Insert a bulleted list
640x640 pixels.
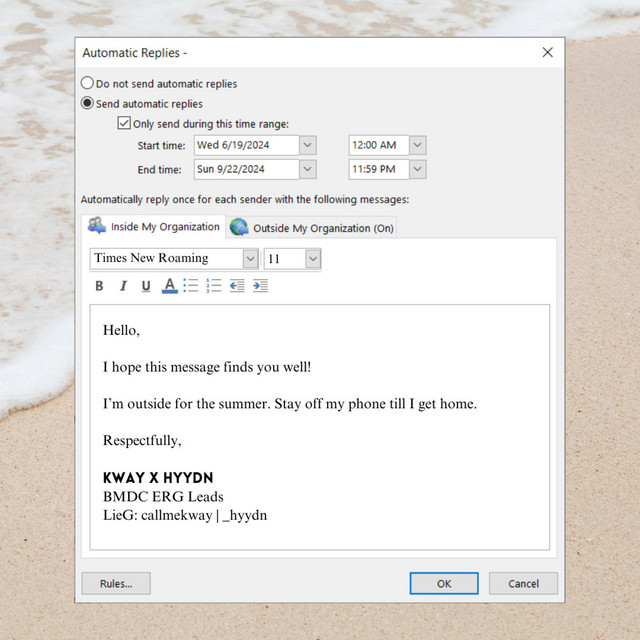click(x=191, y=286)
